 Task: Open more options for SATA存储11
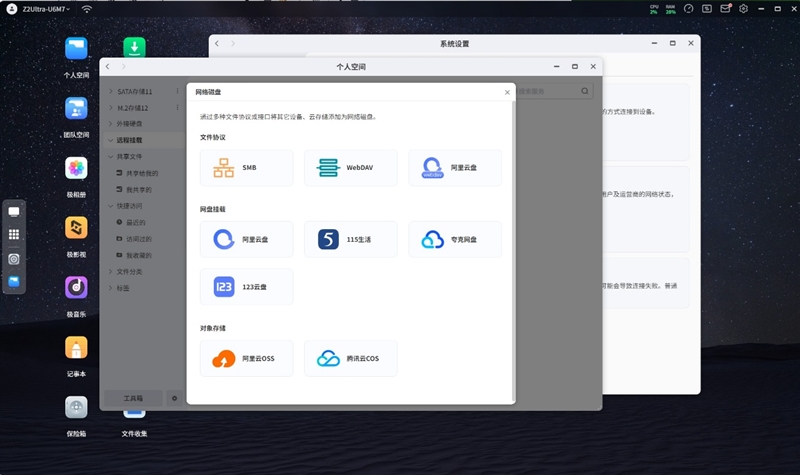pyautogui.click(x=178, y=91)
